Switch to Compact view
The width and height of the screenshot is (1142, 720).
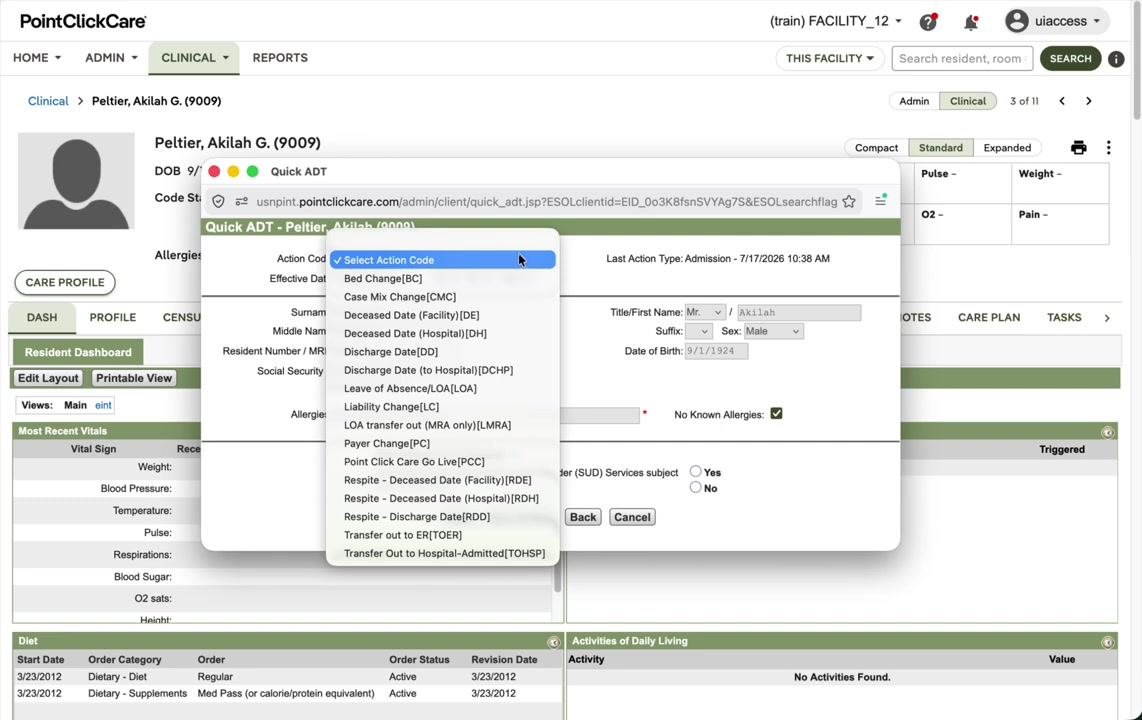click(x=876, y=148)
